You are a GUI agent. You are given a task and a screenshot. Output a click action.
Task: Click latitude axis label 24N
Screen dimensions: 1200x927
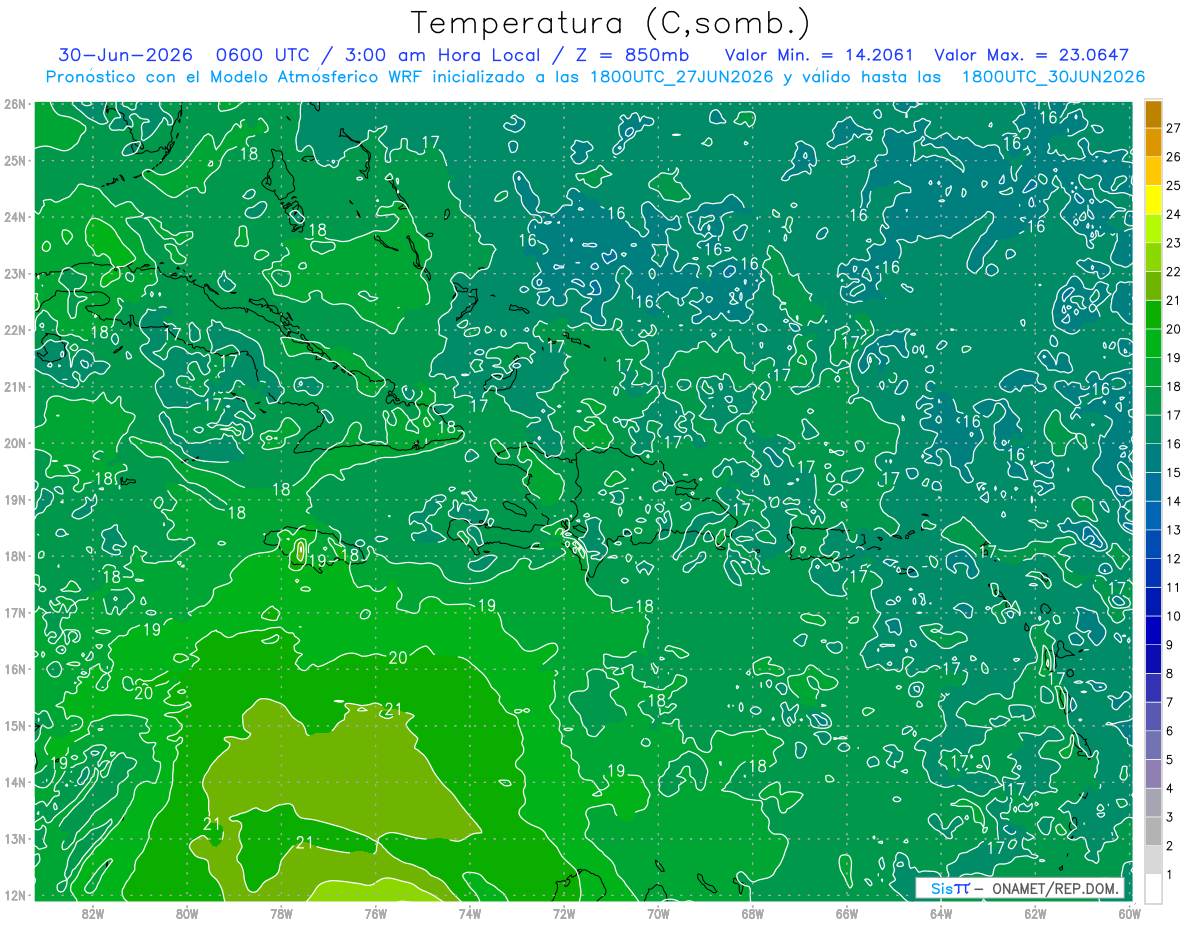16,217
